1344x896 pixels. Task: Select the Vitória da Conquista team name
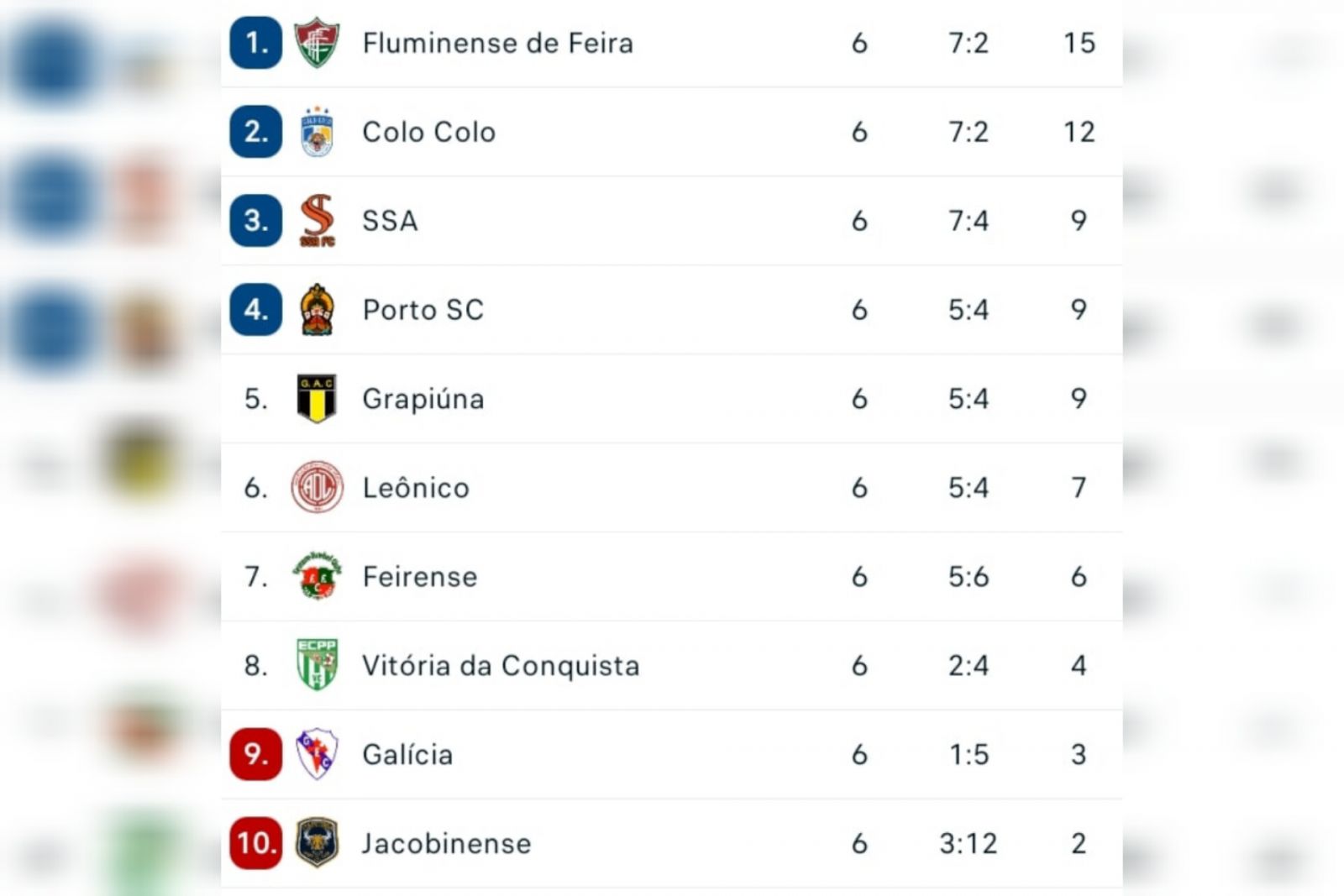tap(501, 665)
